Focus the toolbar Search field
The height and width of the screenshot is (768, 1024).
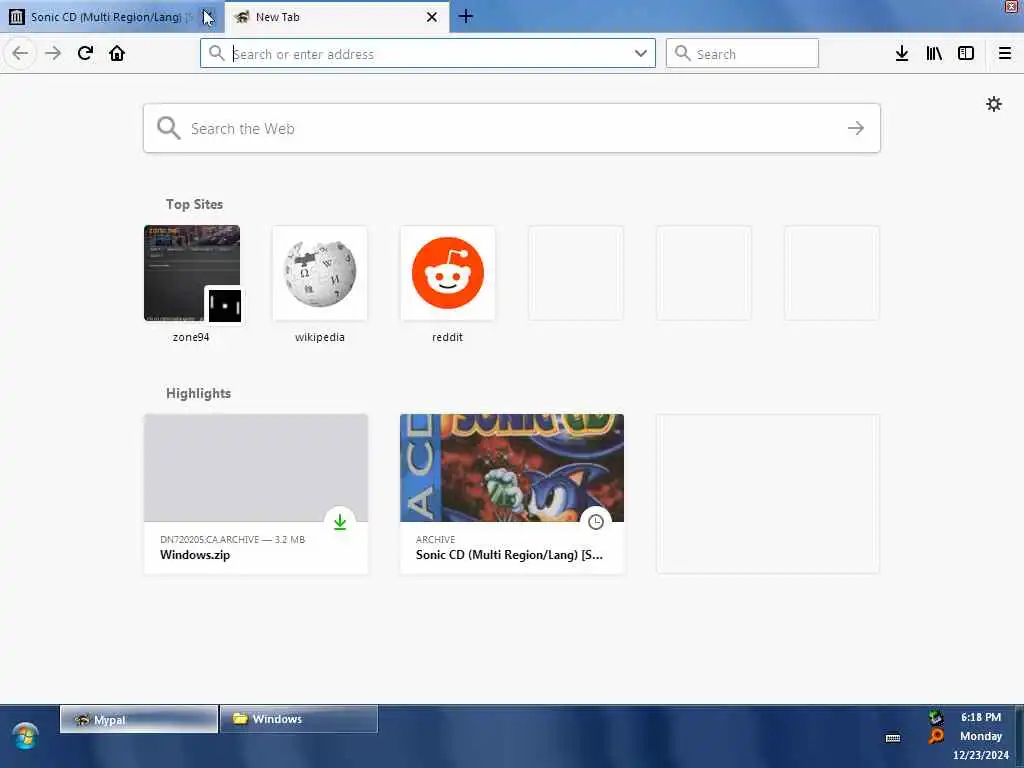point(742,54)
